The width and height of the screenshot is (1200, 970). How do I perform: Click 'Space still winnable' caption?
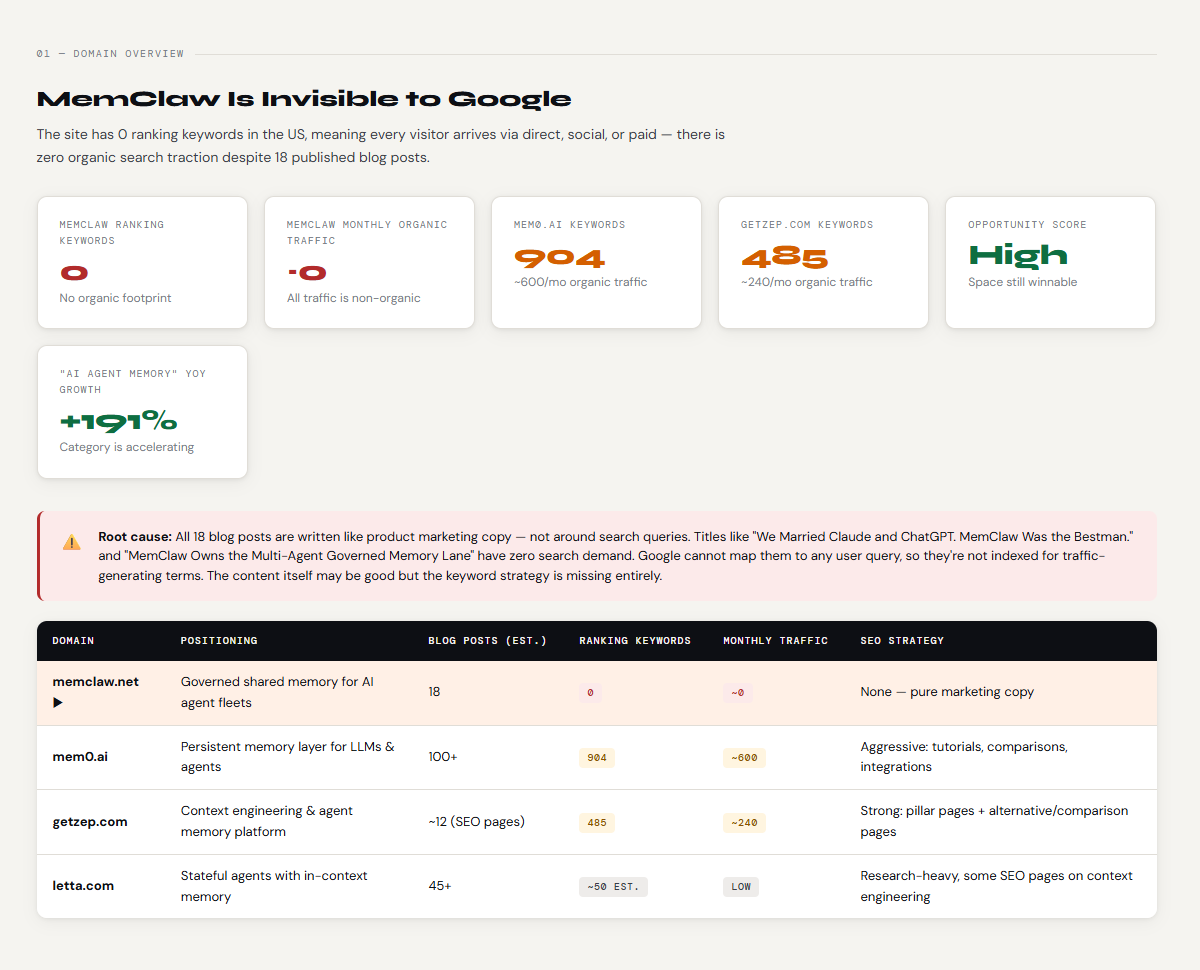tap(1022, 282)
